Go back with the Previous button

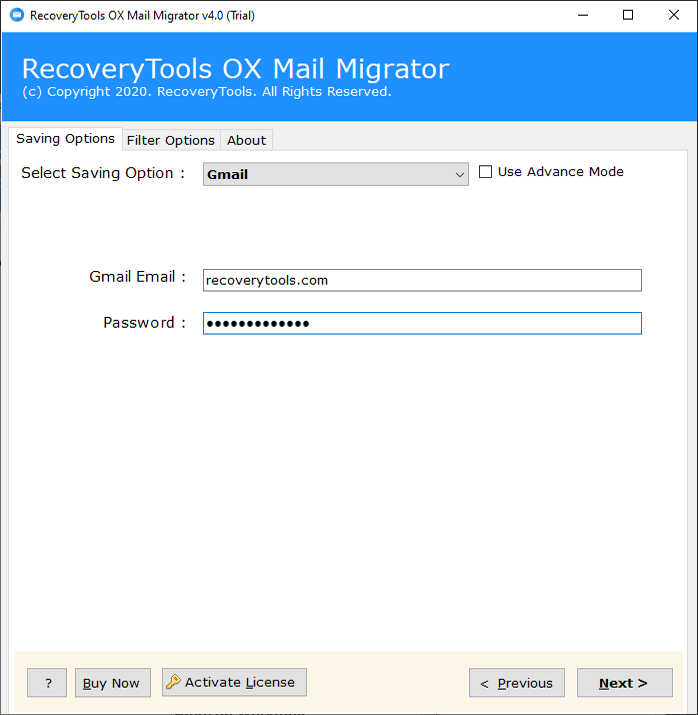517,683
